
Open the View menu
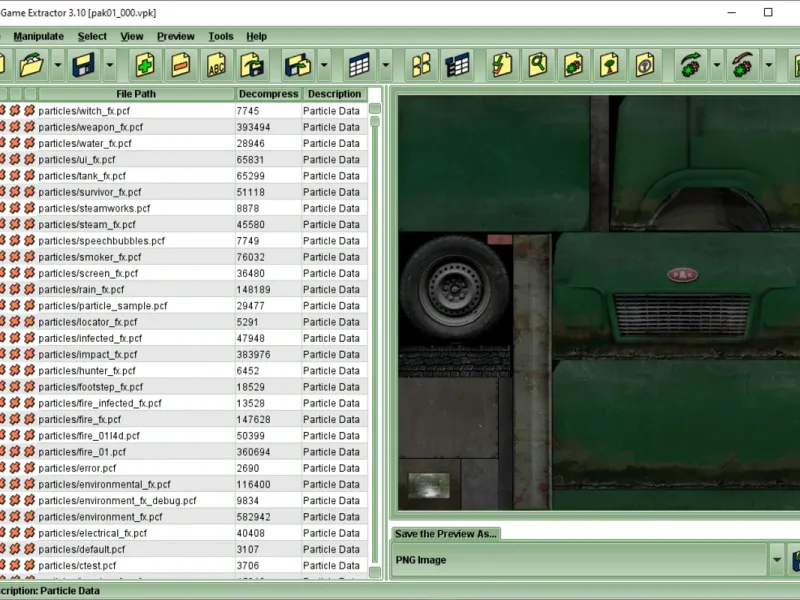click(132, 36)
